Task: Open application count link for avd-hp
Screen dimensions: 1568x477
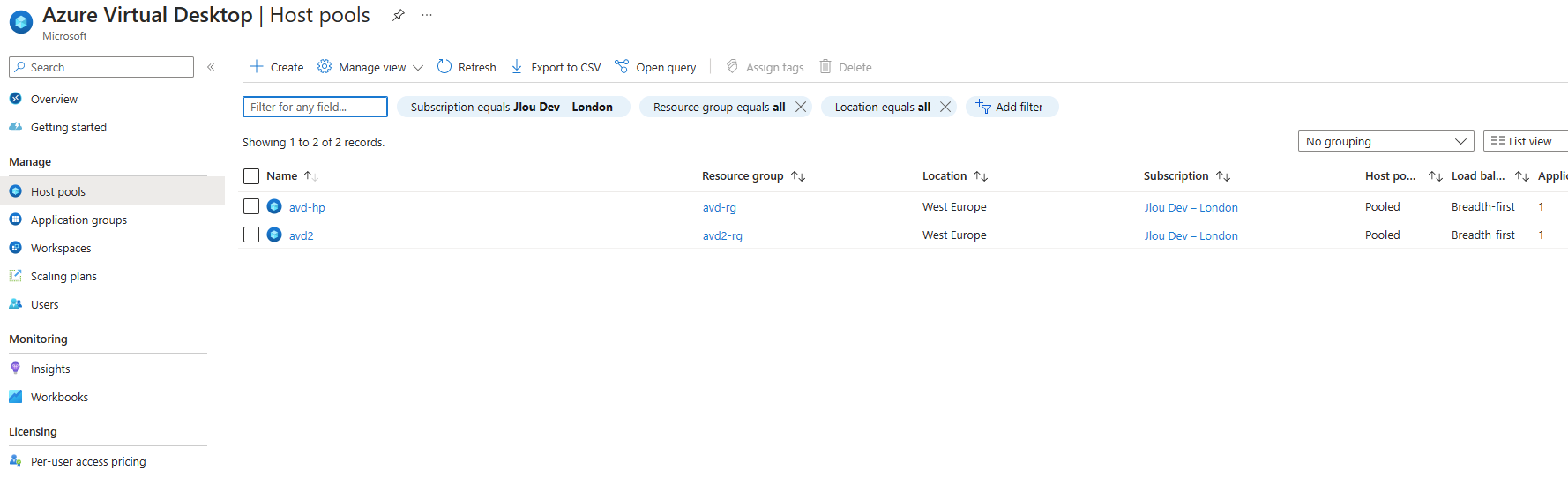Action: 1541,206
